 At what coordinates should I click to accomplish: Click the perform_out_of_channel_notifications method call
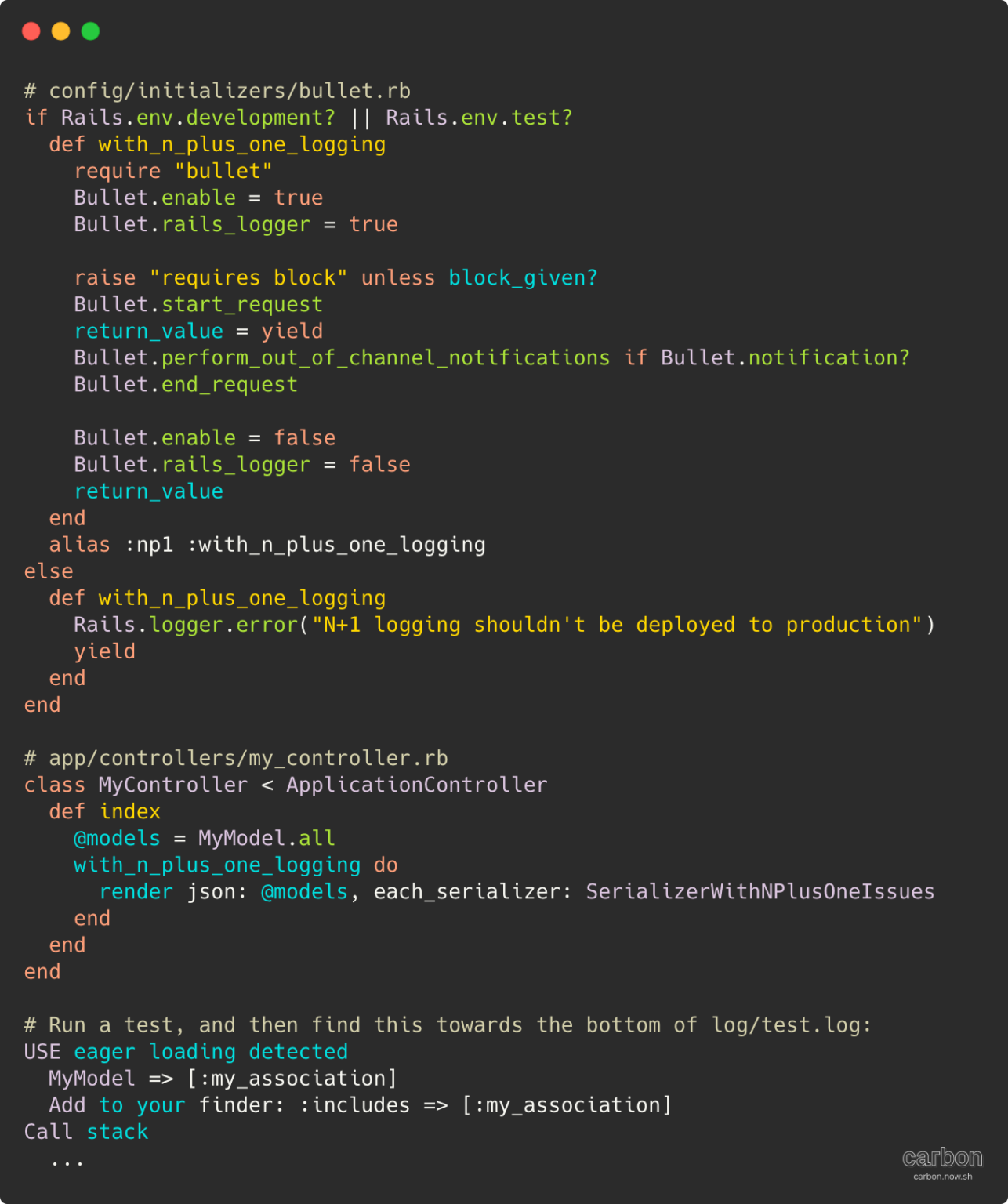(x=386, y=357)
